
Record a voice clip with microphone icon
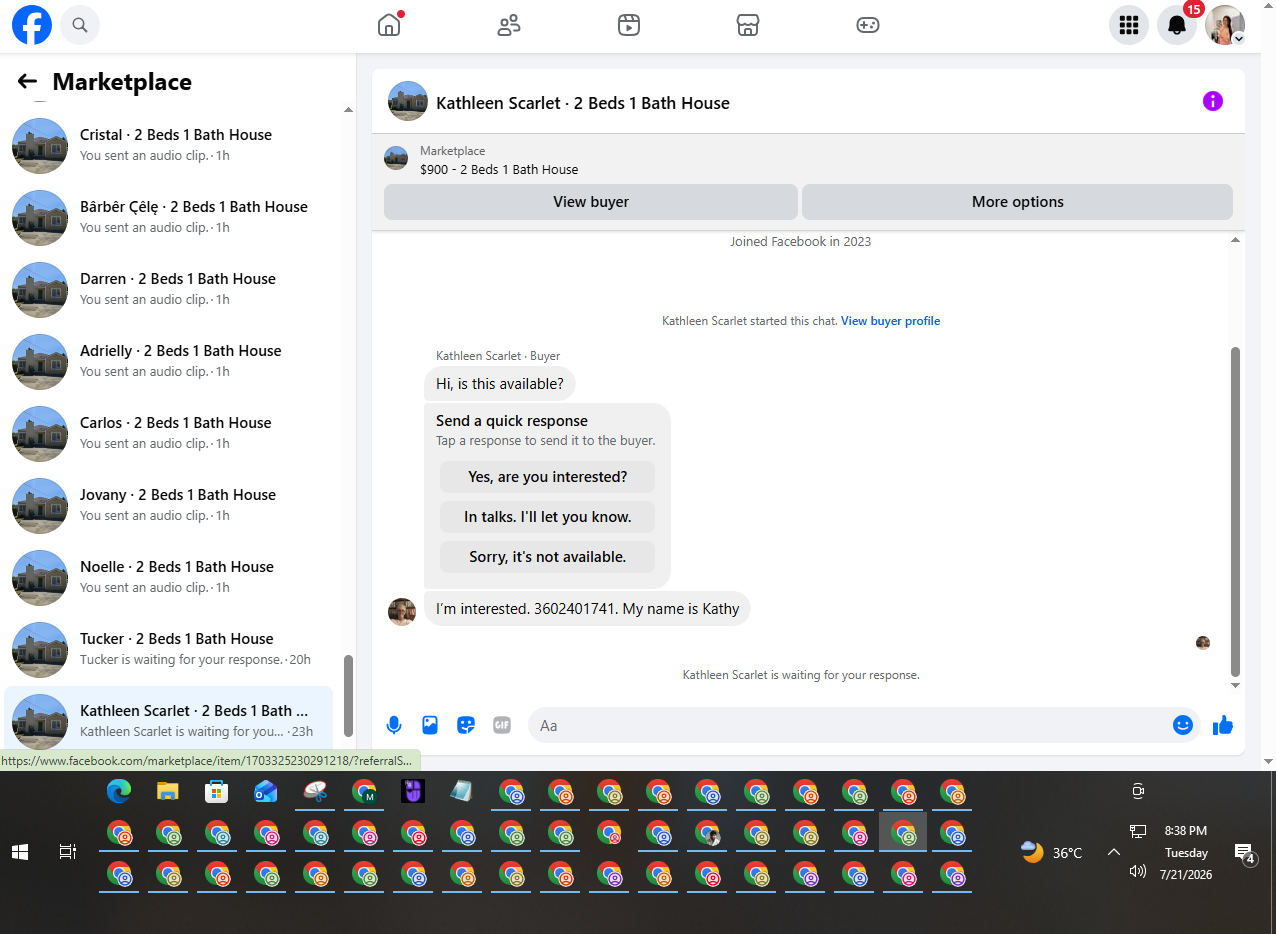point(394,725)
